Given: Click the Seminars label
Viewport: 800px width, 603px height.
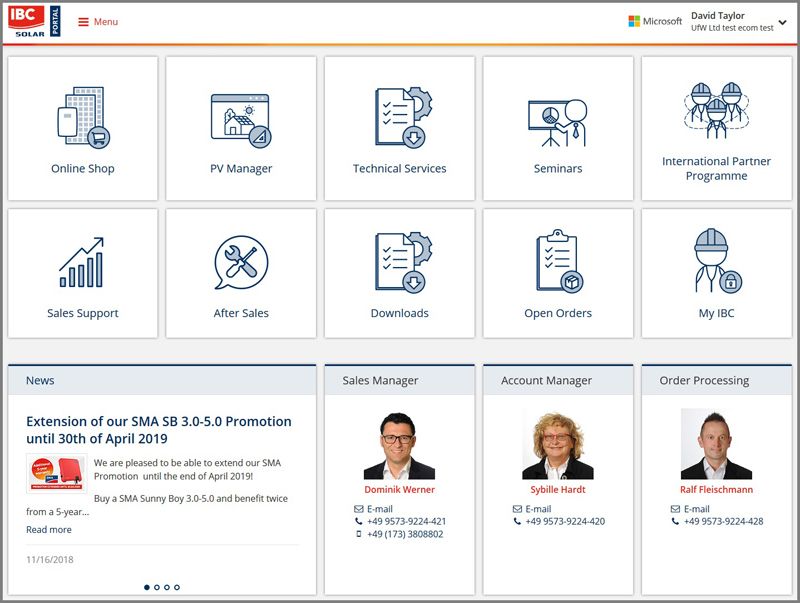Looking at the screenshot, I should pos(558,169).
